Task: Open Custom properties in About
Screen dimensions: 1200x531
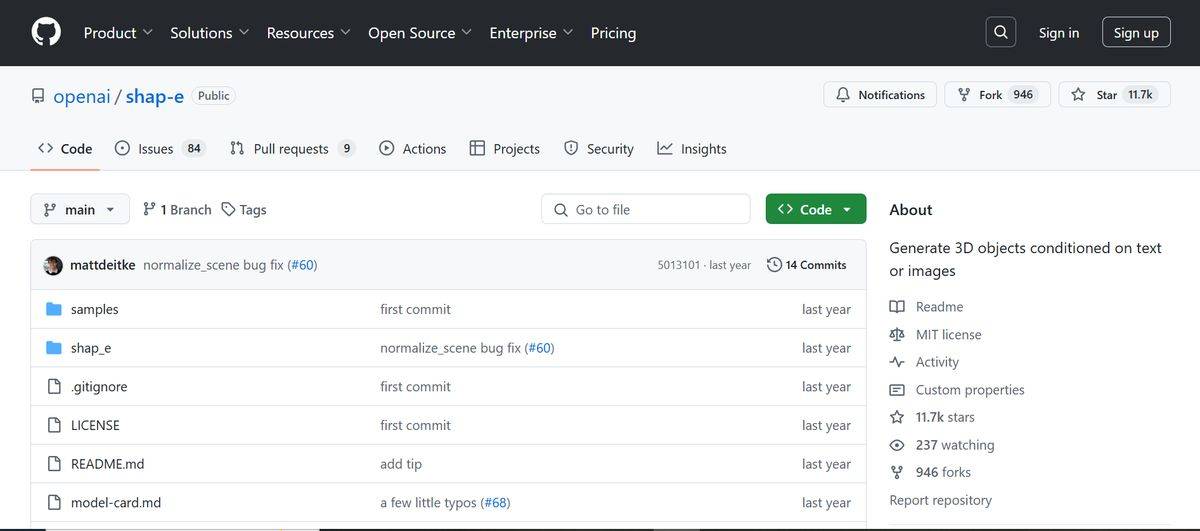Action: click(x=970, y=390)
